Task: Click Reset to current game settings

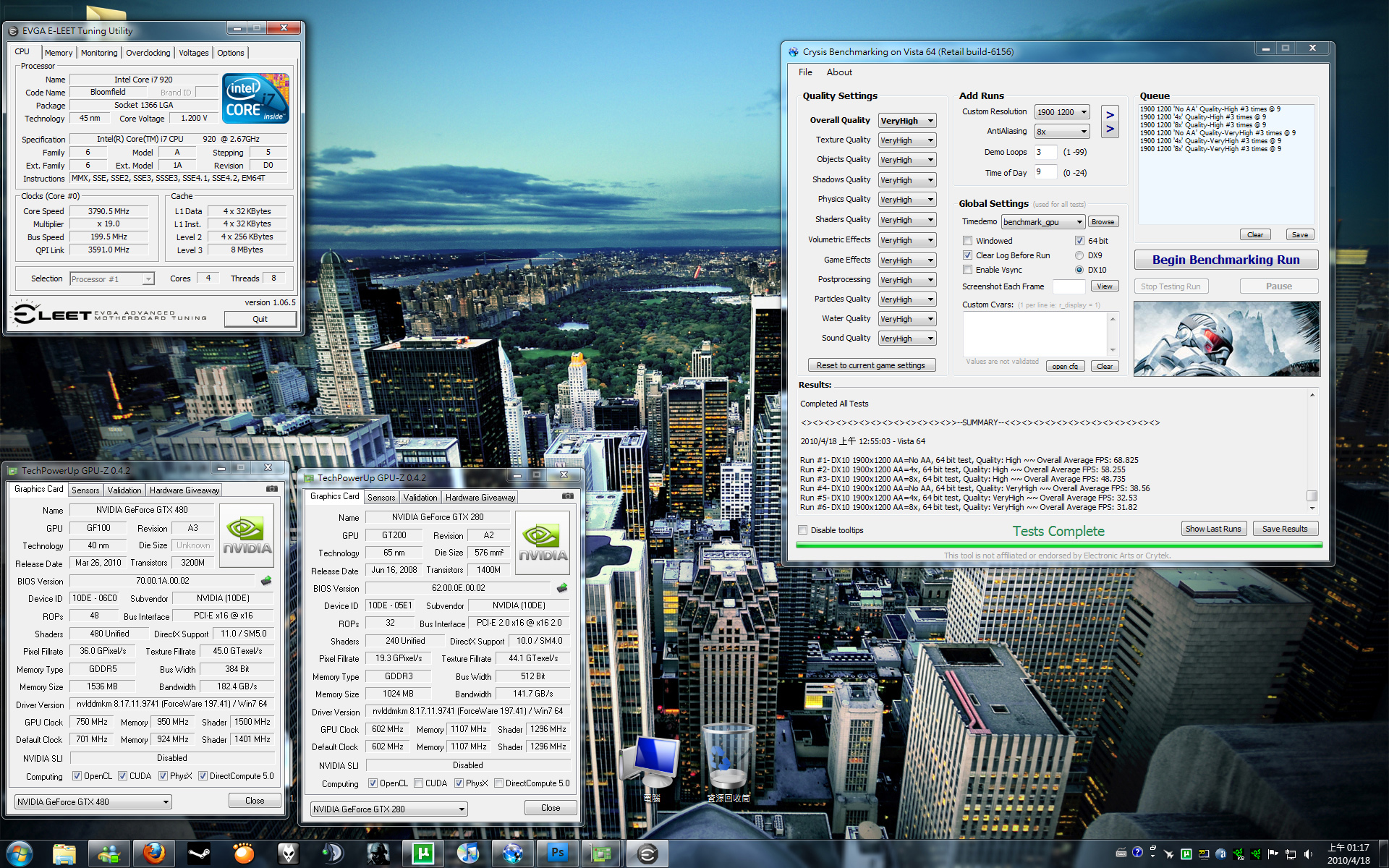Action: tap(871, 365)
